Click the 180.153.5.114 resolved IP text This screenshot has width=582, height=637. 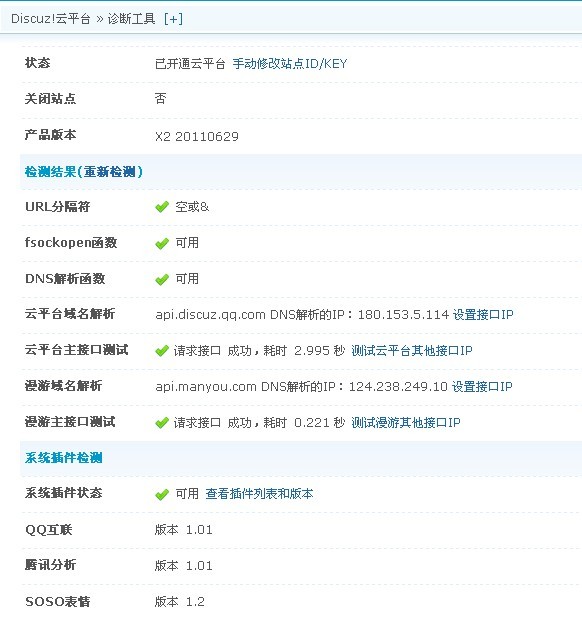pos(403,314)
